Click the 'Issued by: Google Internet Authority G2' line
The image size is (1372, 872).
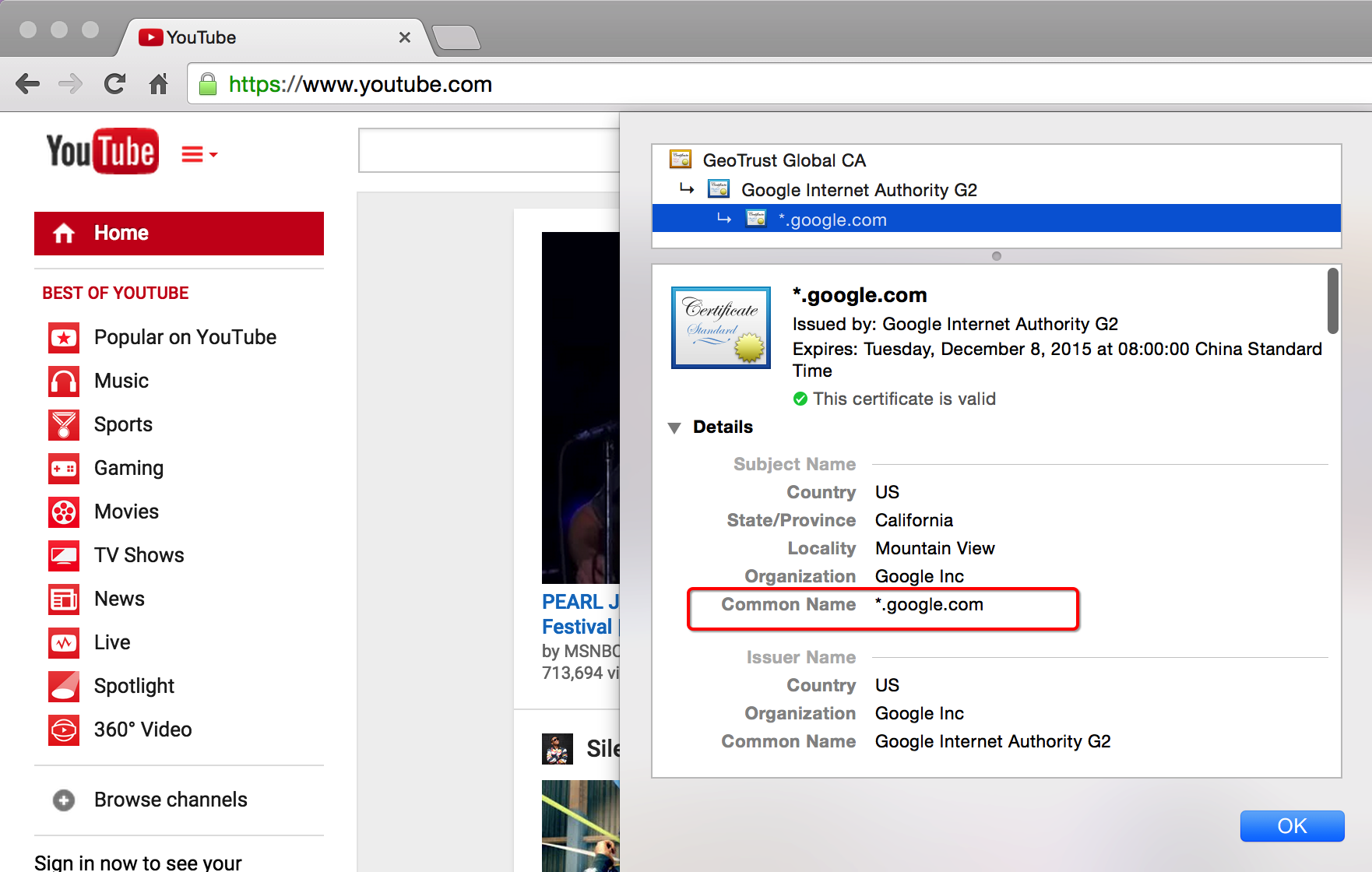click(955, 324)
